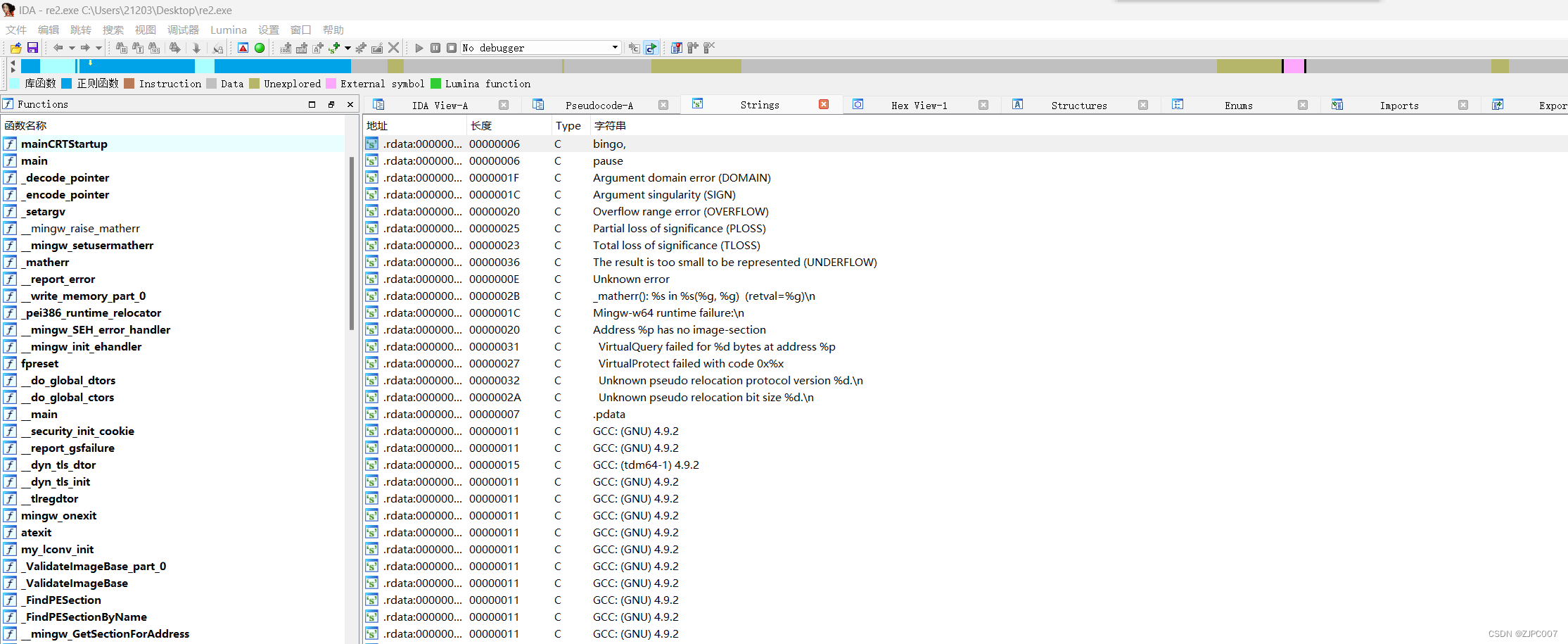The height and width of the screenshot is (644, 1568).
Task: Delete an item using the red X icon
Action: [x=393, y=47]
